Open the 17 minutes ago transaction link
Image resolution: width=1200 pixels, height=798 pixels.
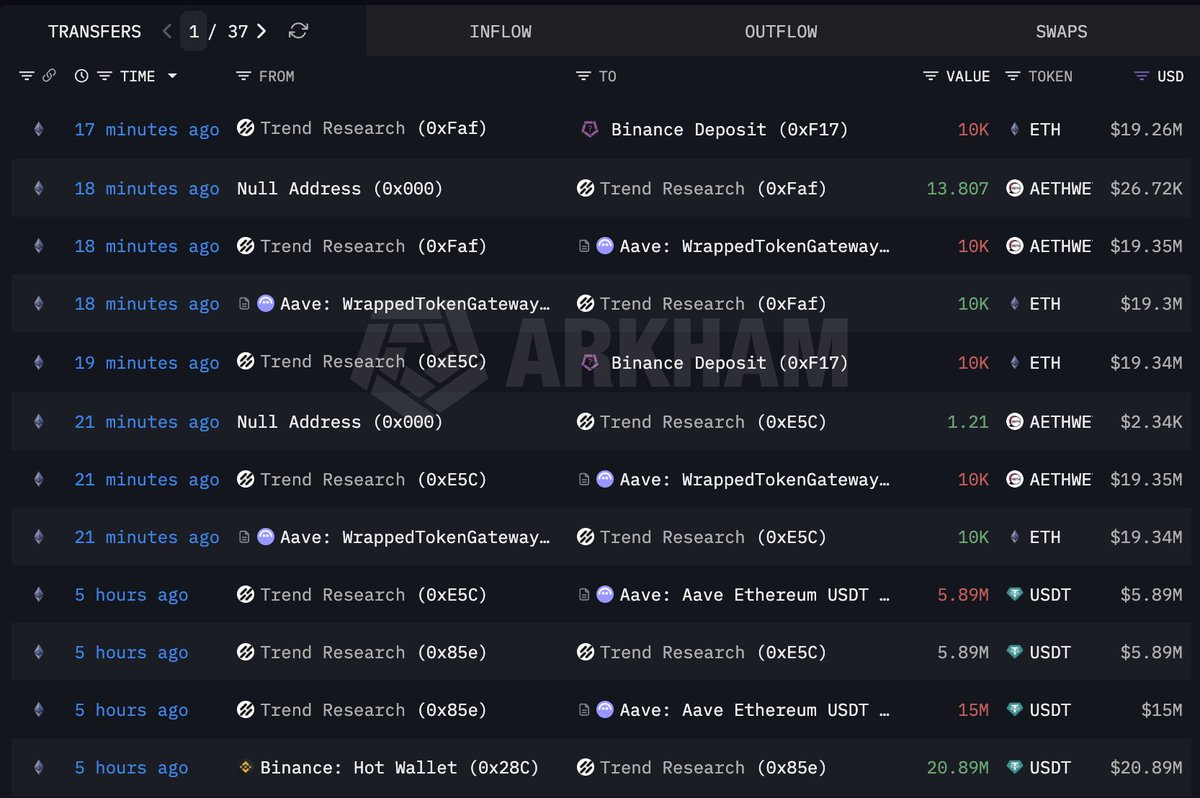pos(147,129)
